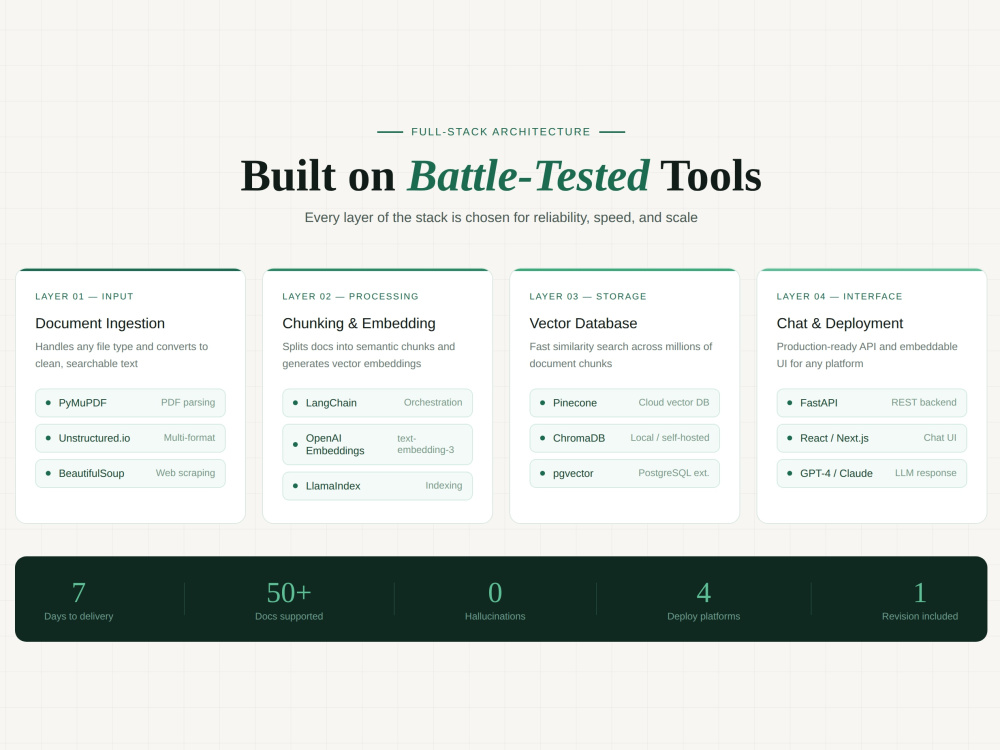The image size is (1000, 750).
Task: Click the 'Splits docs into semantic chunks' description
Action: (369, 355)
